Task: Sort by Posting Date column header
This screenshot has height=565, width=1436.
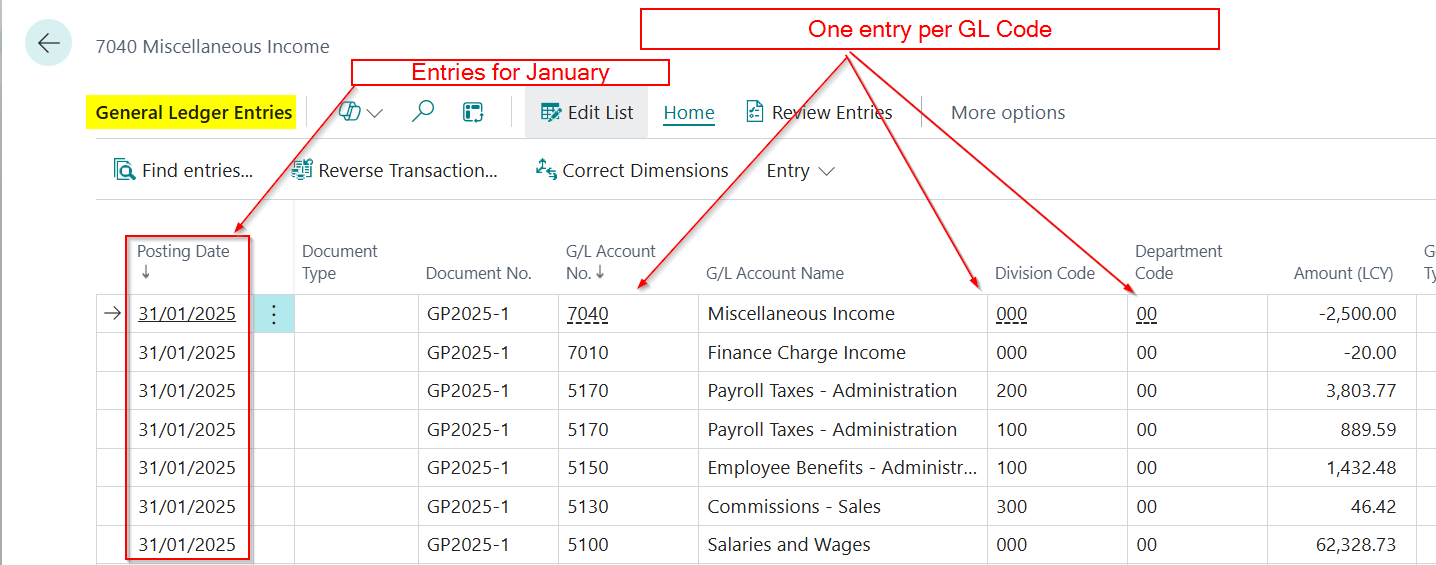Action: point(183,252)
